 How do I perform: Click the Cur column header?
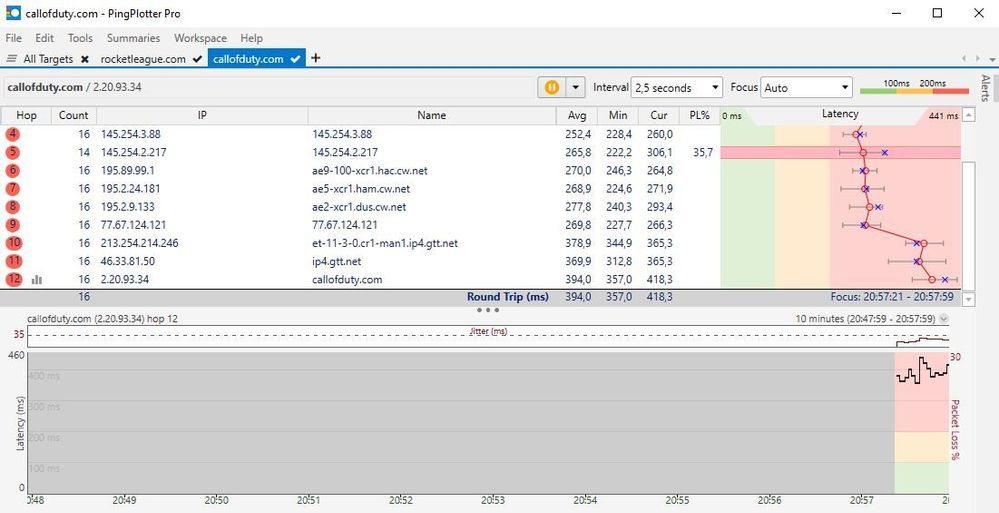pyautogui.click(x=658, y=115)
